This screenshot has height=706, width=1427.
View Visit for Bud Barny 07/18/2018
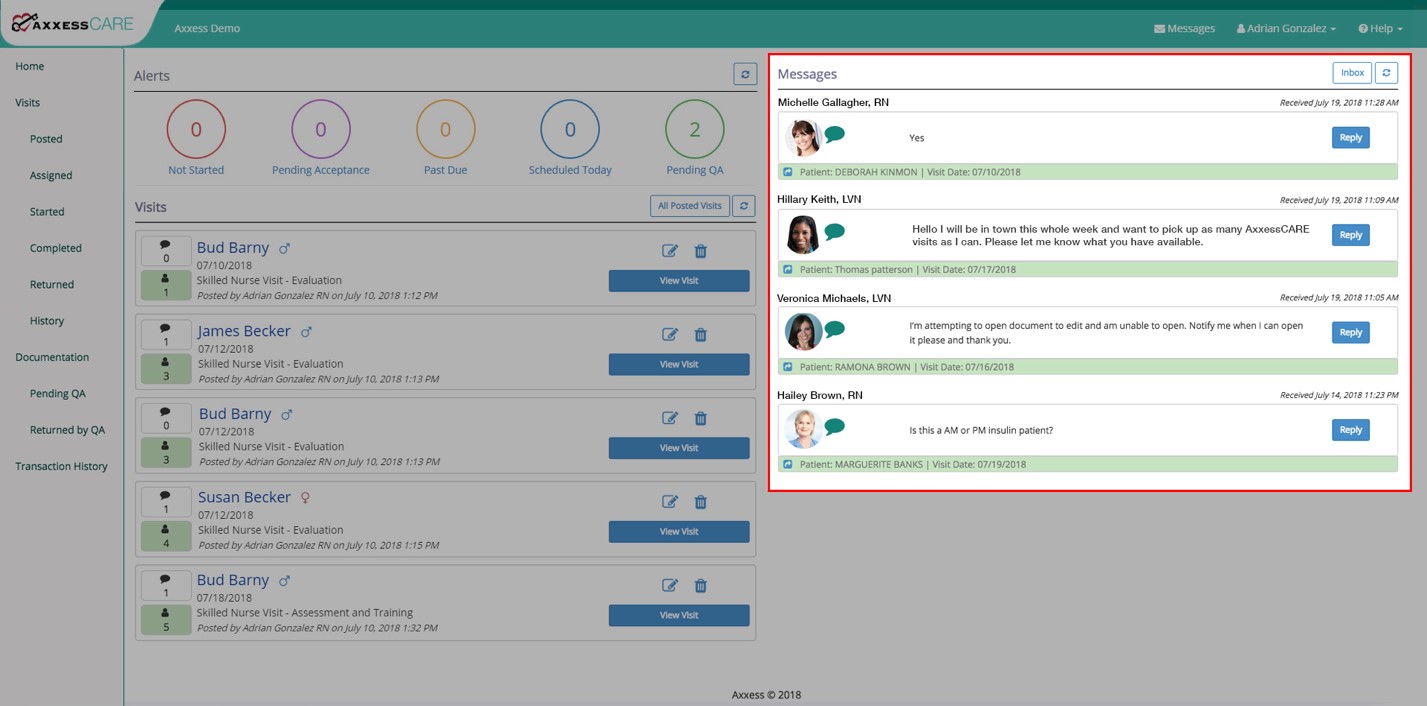(679, 615)
